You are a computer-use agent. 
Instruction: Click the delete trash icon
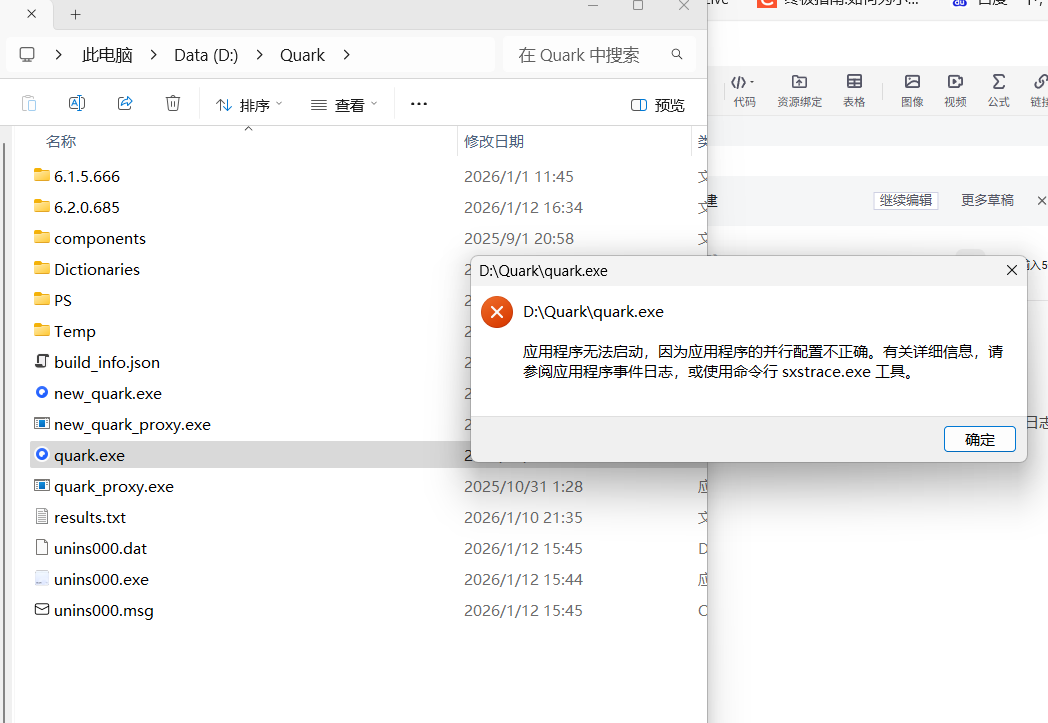point(173,104)
